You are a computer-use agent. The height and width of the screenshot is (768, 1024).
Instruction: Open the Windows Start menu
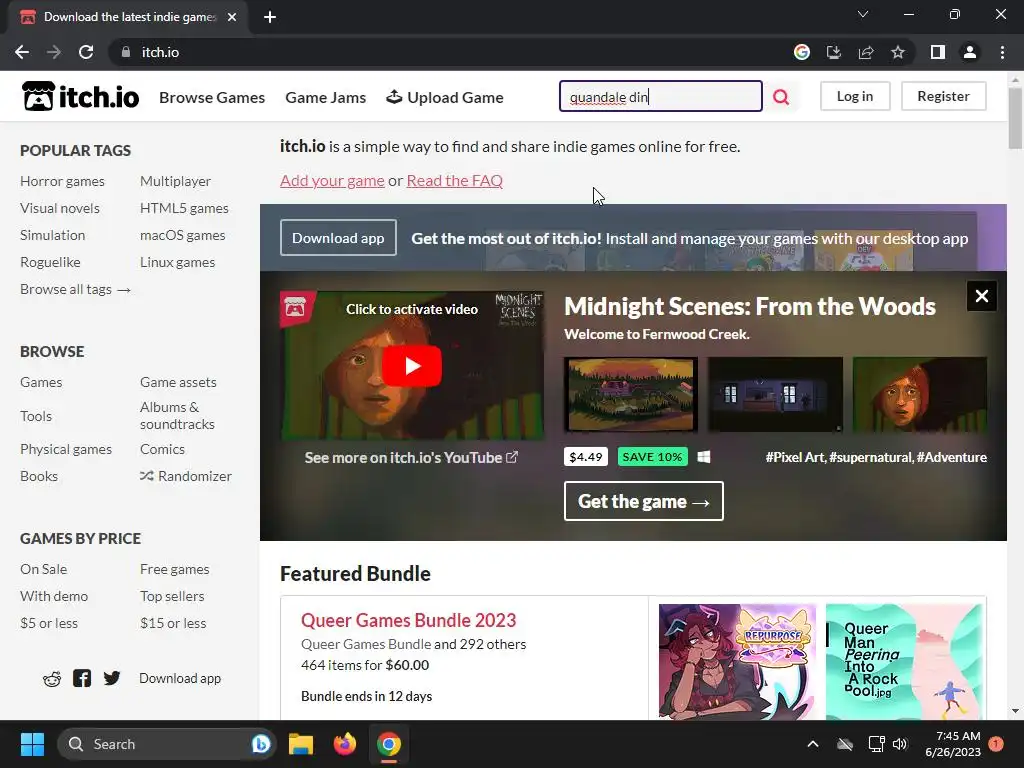click(32, 744)
